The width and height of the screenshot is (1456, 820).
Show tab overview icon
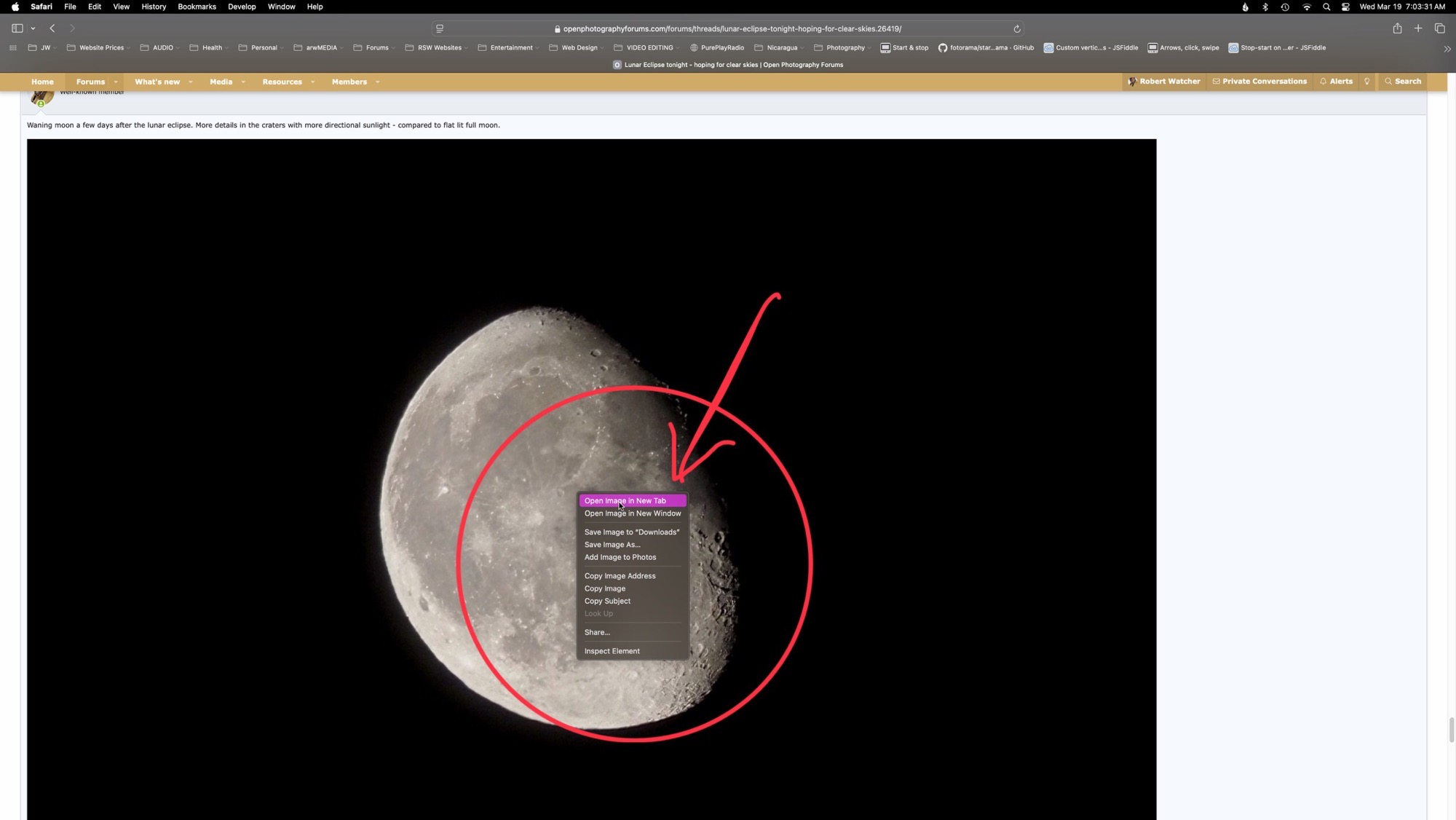[x=1439, y=28]
